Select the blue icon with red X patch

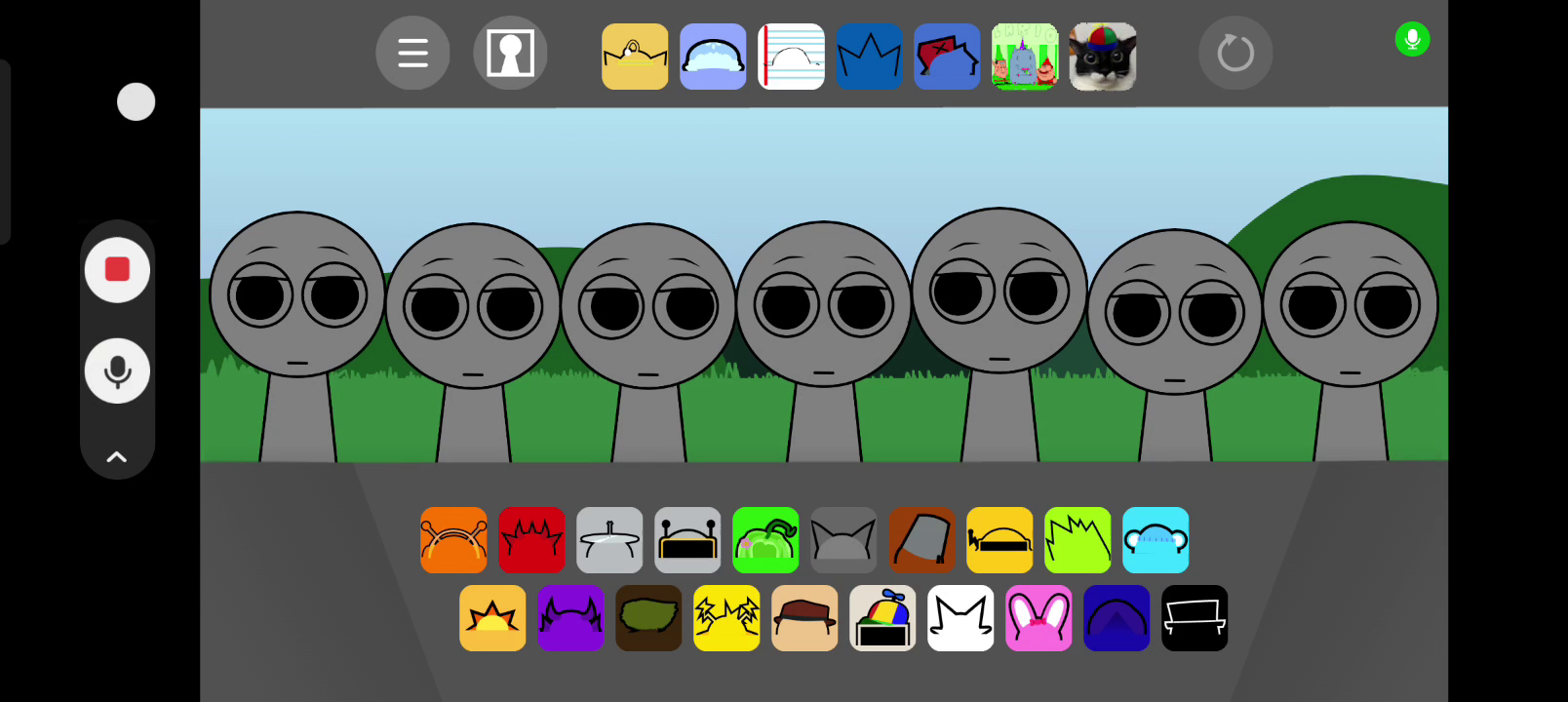pyautogui.click(x=947, y=57)
